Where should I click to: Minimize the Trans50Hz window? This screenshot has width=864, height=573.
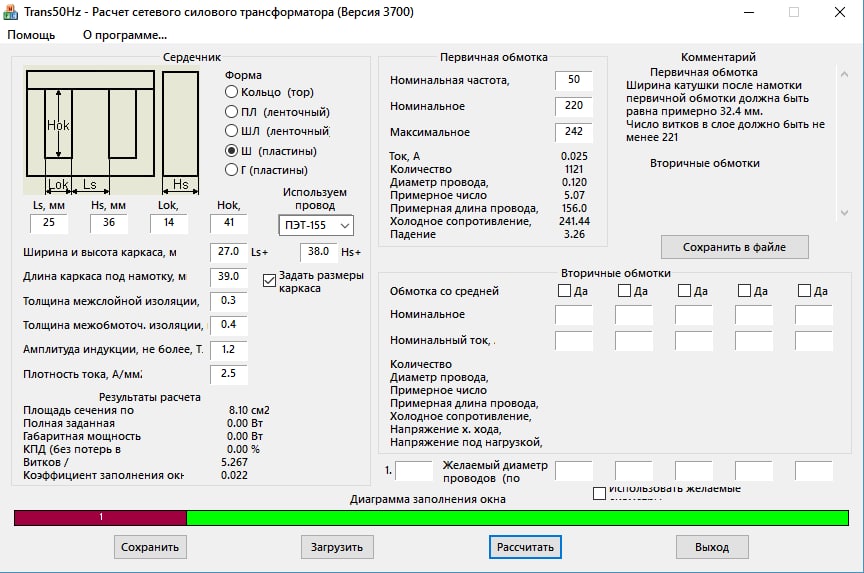[x=749, y=12]
